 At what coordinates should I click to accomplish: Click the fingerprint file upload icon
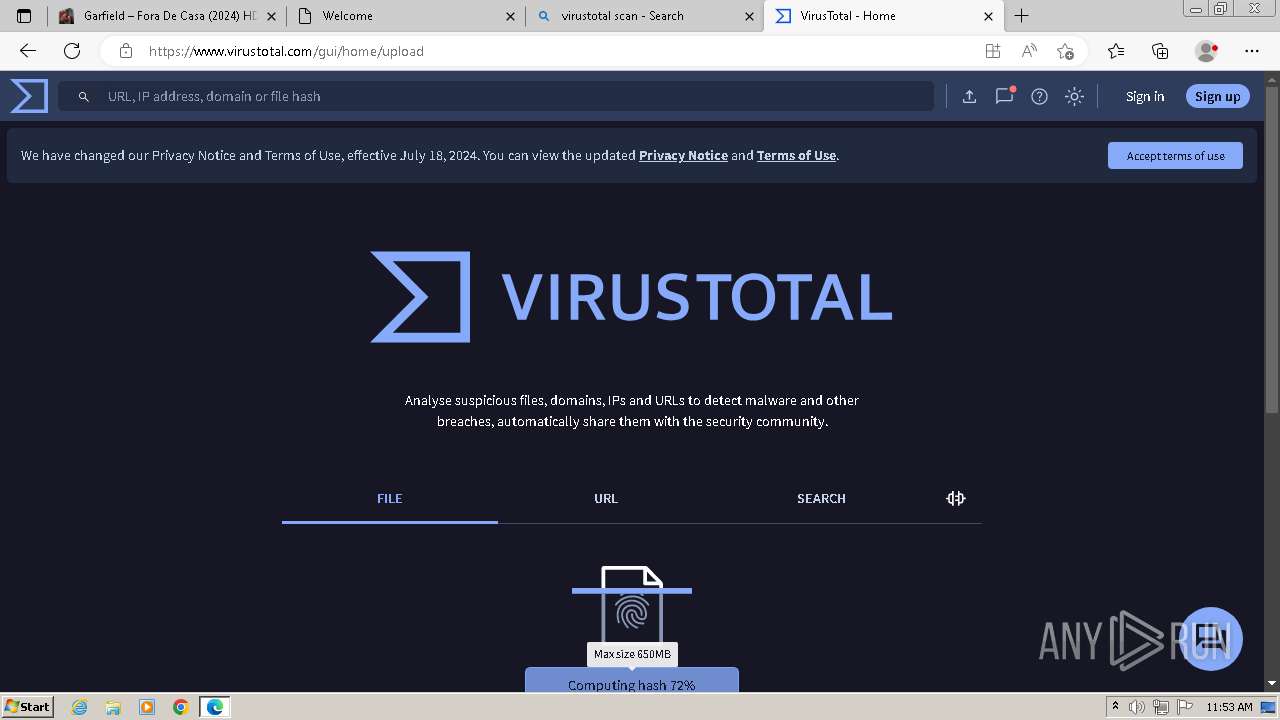click(631, 608)
